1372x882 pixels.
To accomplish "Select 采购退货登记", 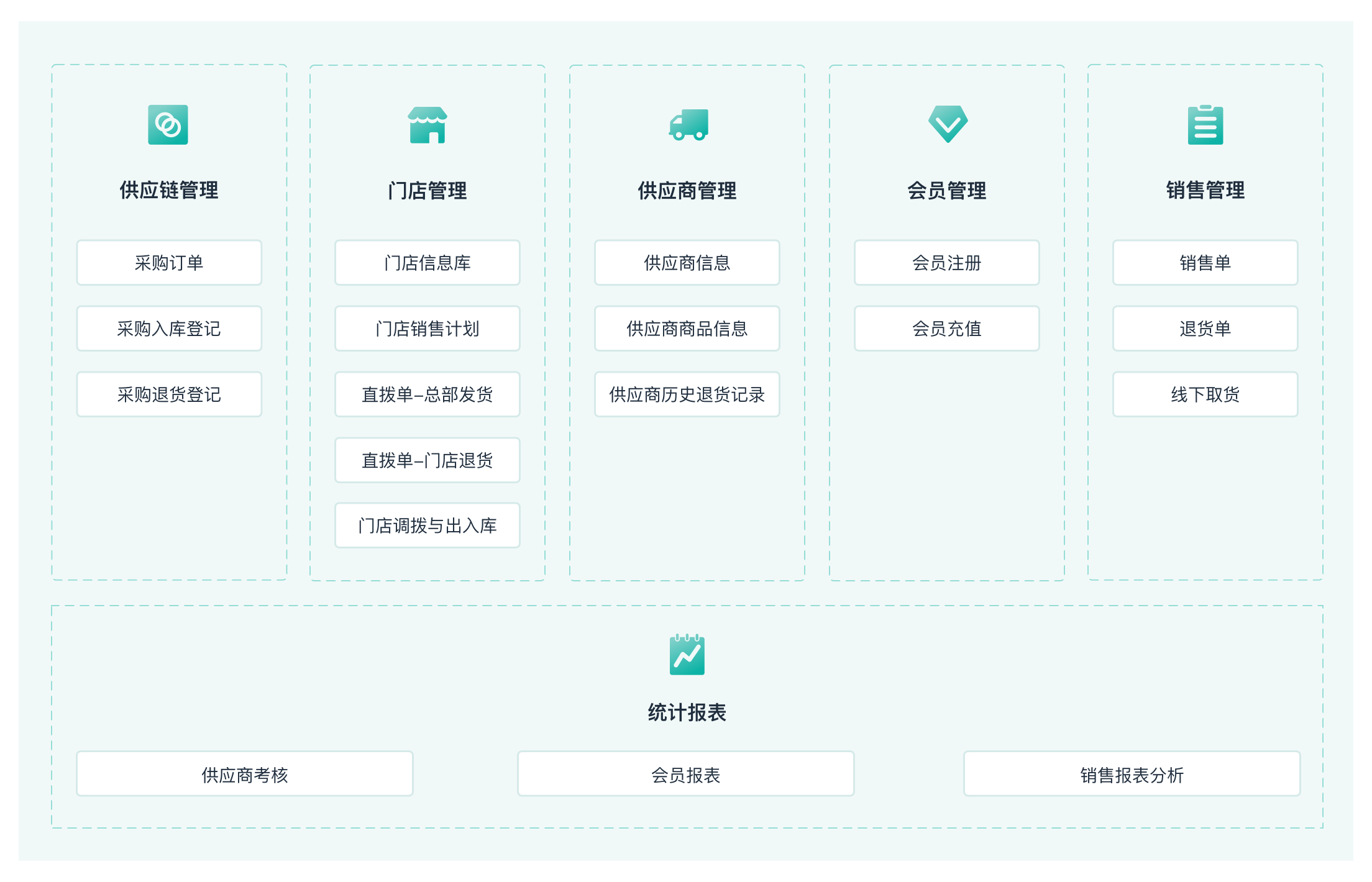I will pos(168,394).
